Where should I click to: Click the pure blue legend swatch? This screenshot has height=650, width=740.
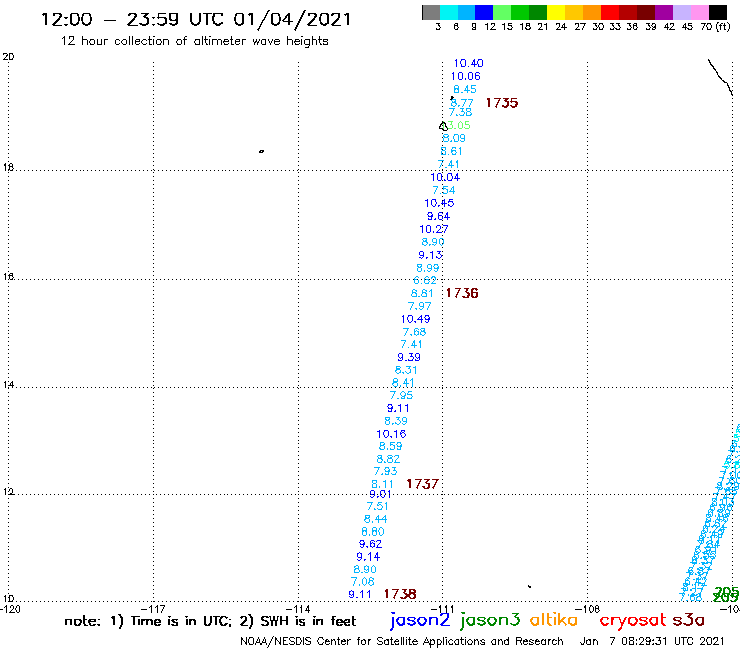(x=484, y=12)
